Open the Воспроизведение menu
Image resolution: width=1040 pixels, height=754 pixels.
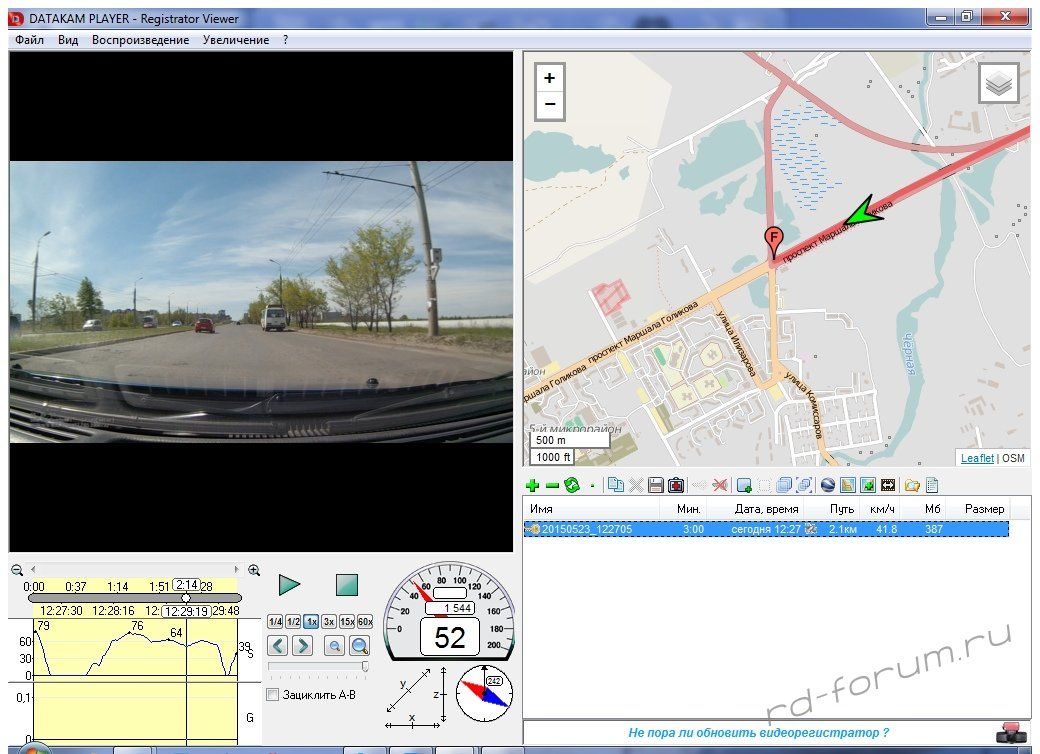pyautogui.click(x=140, y=40)
